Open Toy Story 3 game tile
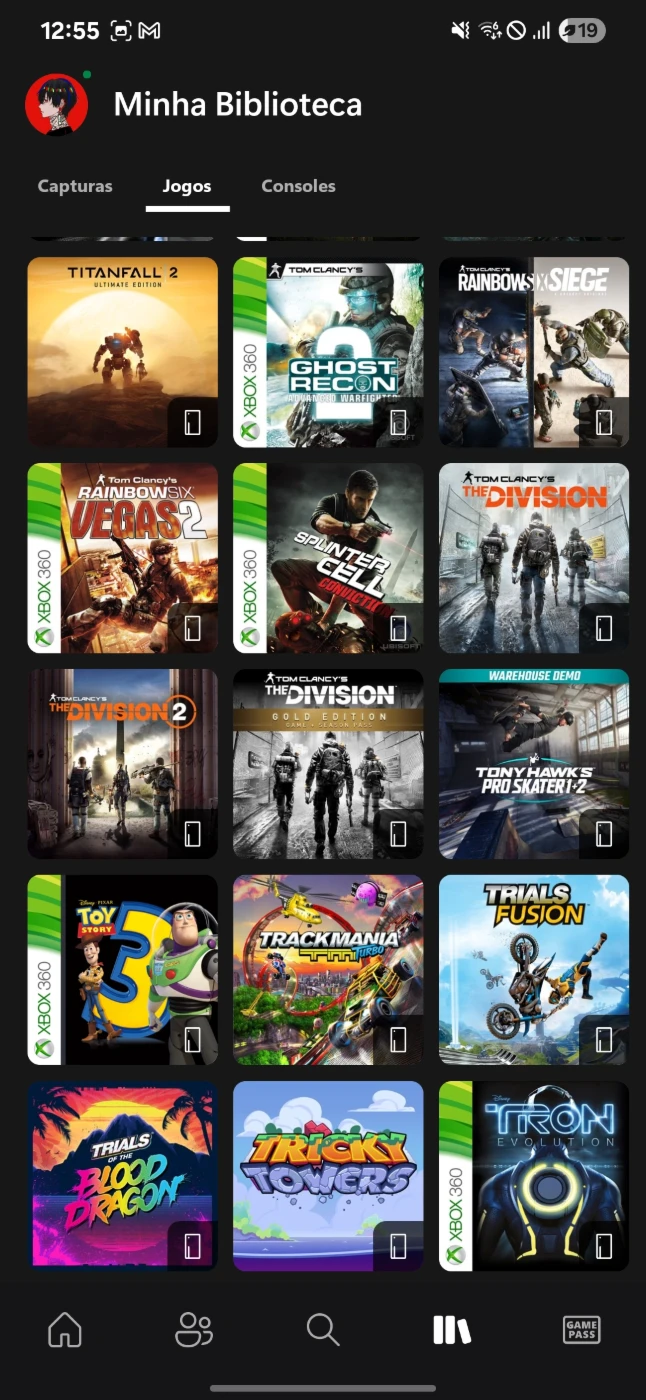 (122, 970)
